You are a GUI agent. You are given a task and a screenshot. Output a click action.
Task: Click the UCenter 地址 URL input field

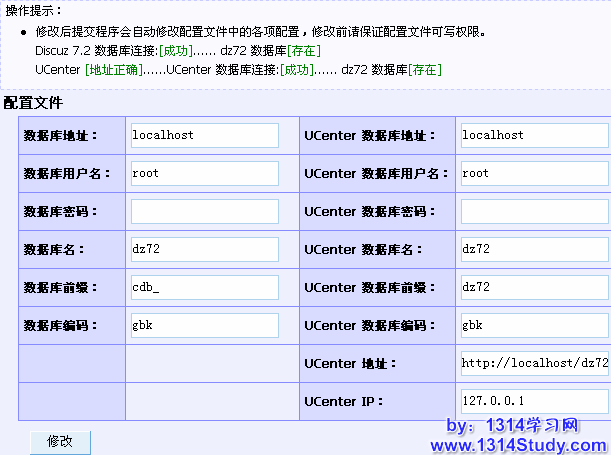coord(534,364)
